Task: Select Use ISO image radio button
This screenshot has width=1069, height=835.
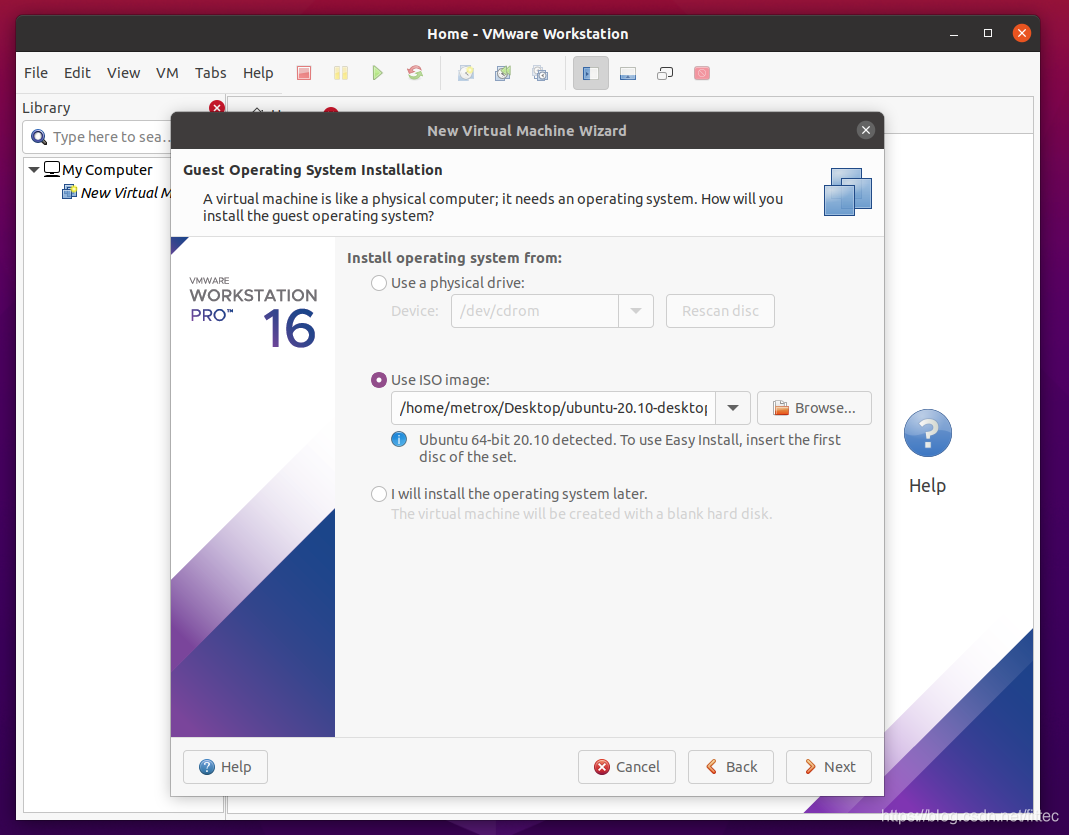Action: click(x=378, y=380)
